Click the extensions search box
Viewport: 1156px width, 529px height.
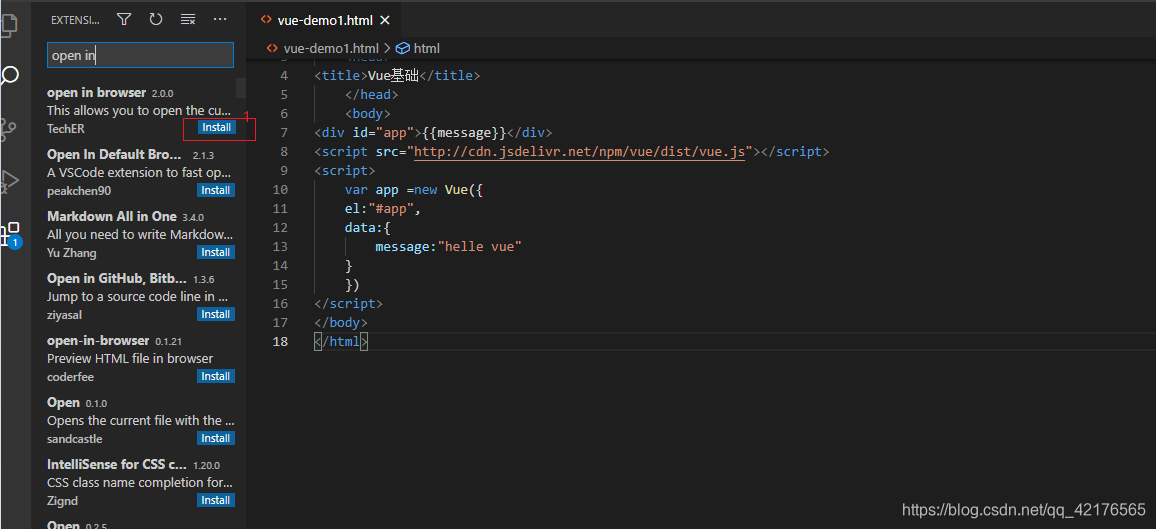click(x=140, y=55)
